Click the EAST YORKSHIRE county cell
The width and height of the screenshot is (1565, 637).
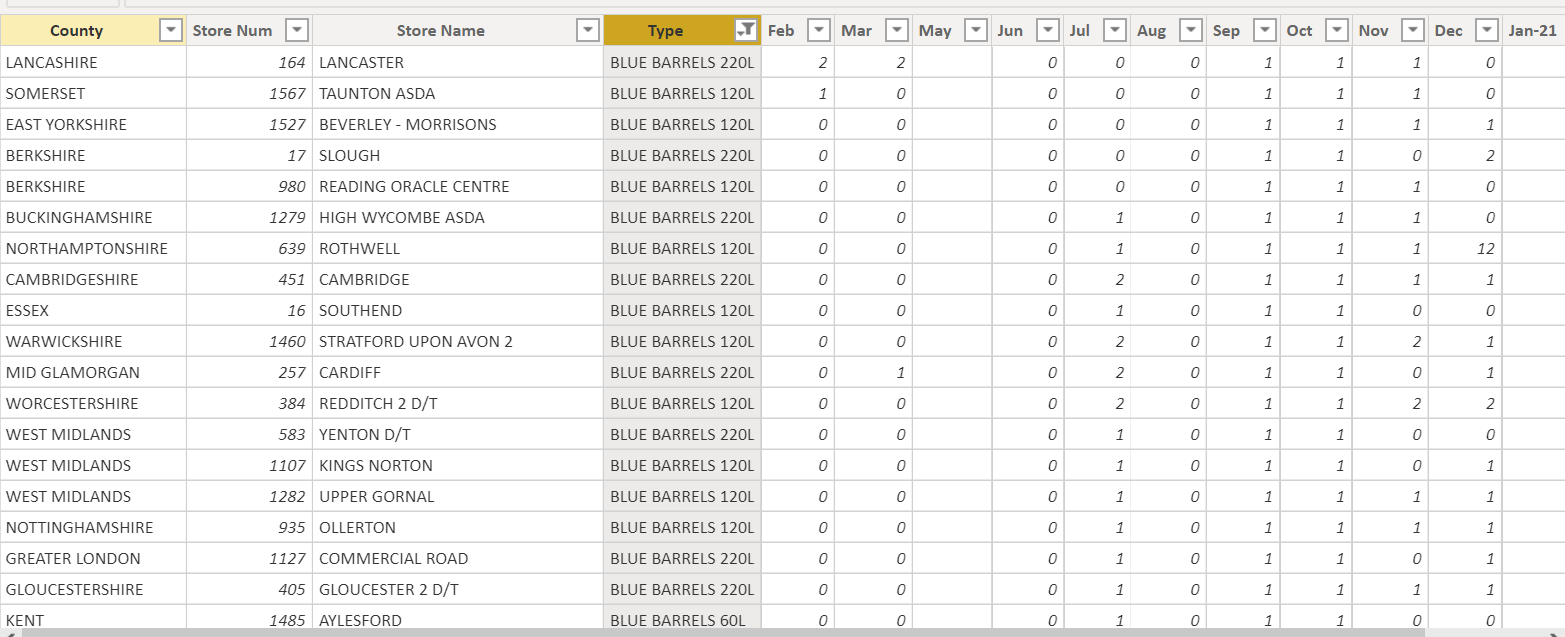[93, 124]
